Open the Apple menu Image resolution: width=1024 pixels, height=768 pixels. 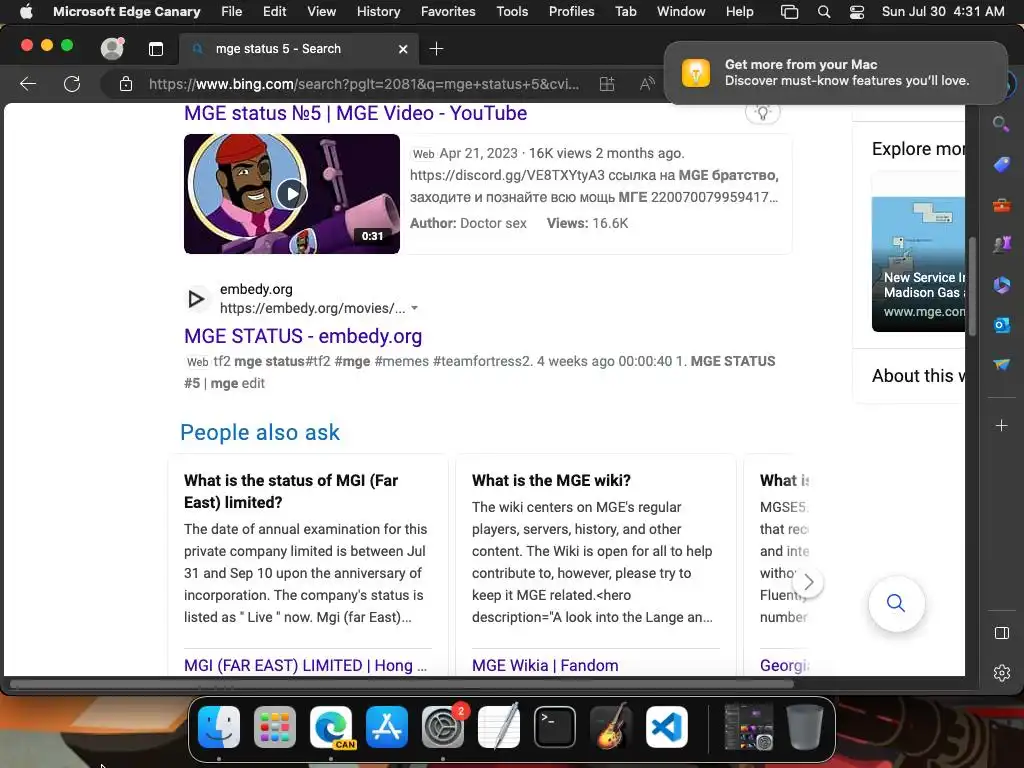pos(26,11)
